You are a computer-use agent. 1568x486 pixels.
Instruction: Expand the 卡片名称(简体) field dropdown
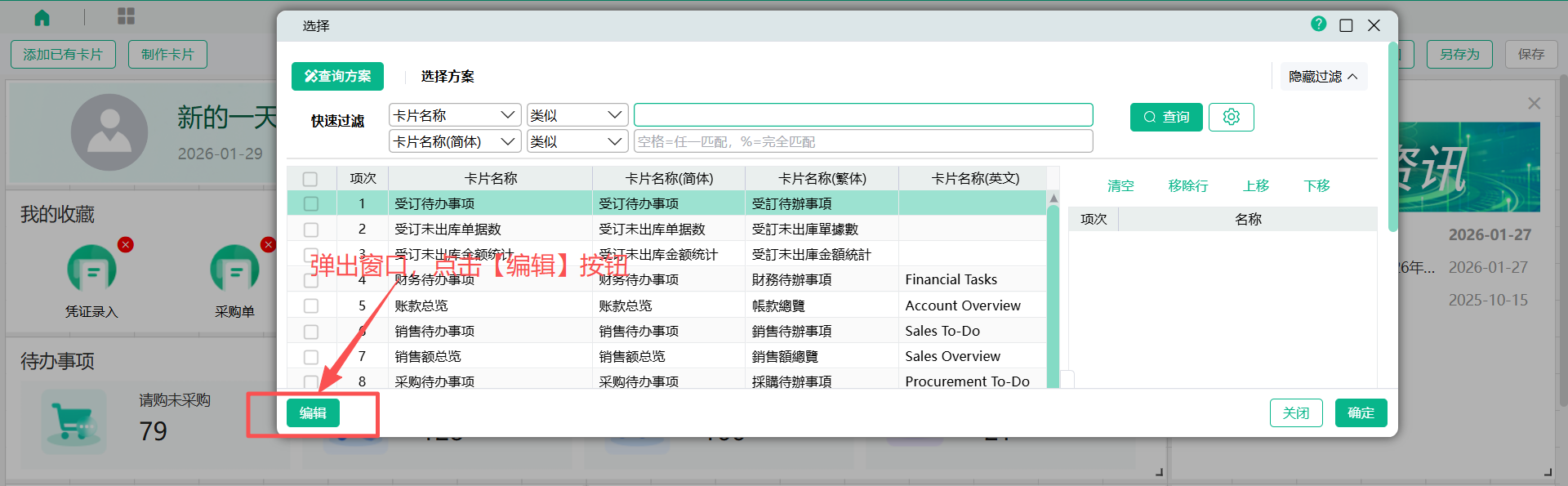pos(454,141)
